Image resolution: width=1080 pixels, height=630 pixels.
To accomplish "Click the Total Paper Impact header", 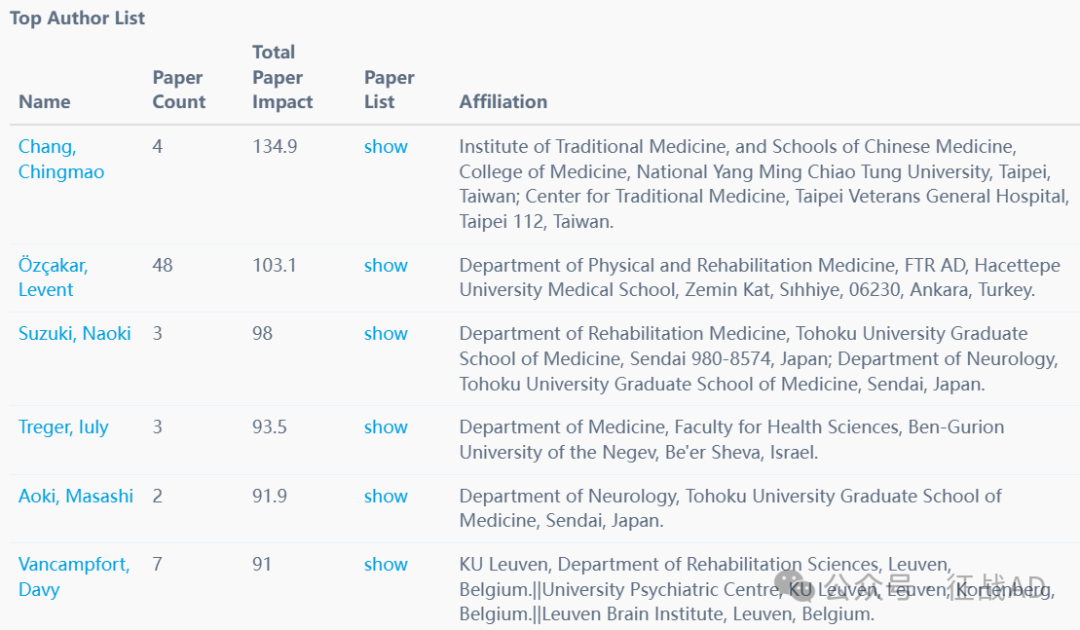I will (282, 77).
